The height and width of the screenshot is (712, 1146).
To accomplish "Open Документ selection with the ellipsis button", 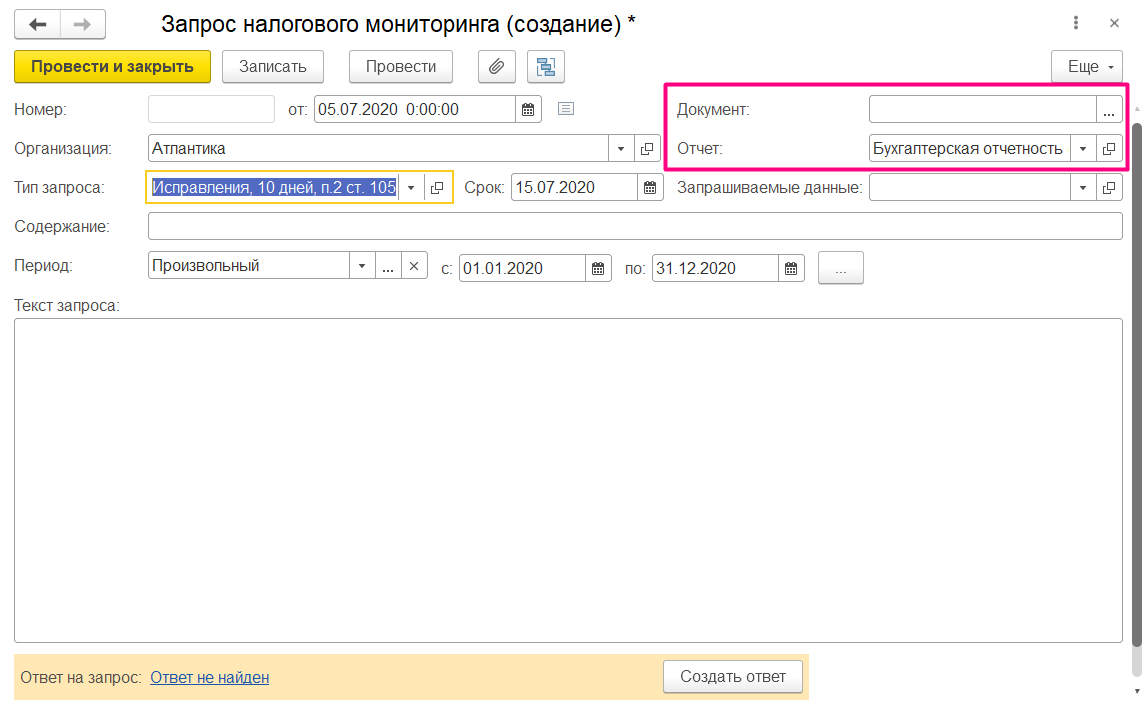I will (1108, 112).
